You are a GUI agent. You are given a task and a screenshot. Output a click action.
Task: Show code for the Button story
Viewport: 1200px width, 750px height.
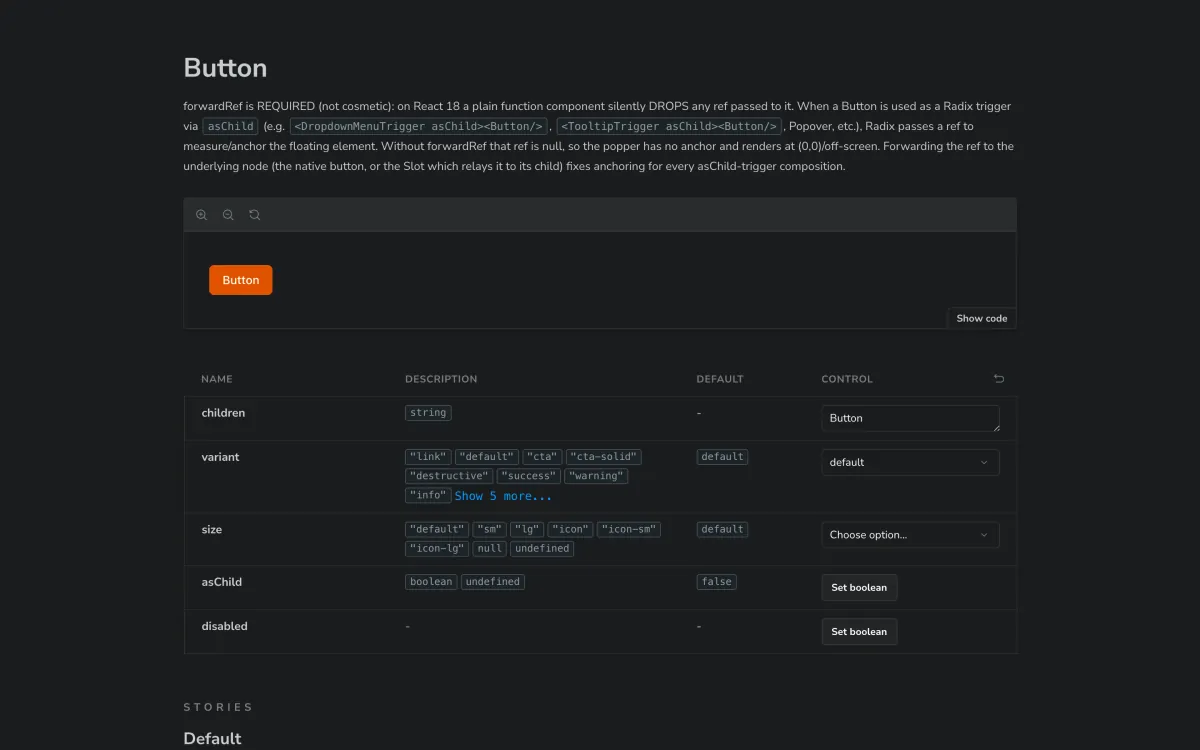coord(981,318)
